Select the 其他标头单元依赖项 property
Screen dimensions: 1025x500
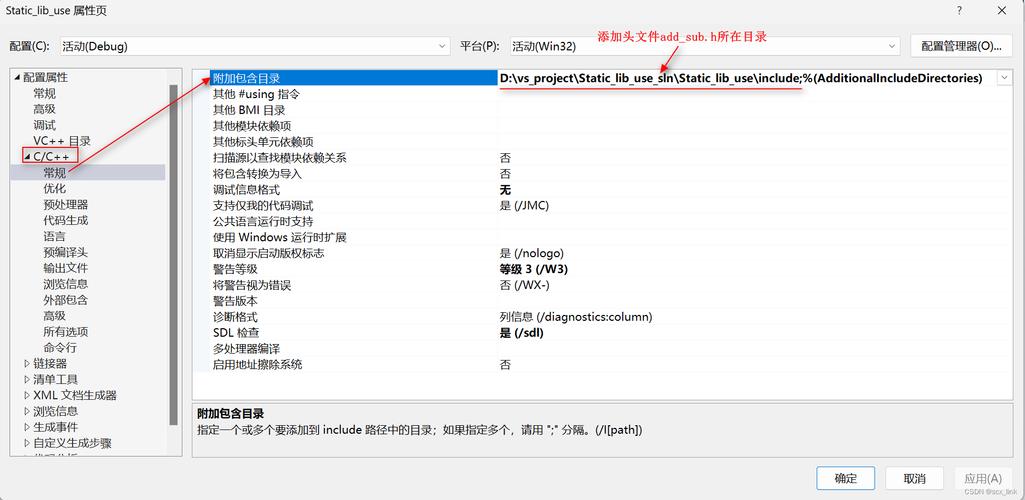point(263,142)
